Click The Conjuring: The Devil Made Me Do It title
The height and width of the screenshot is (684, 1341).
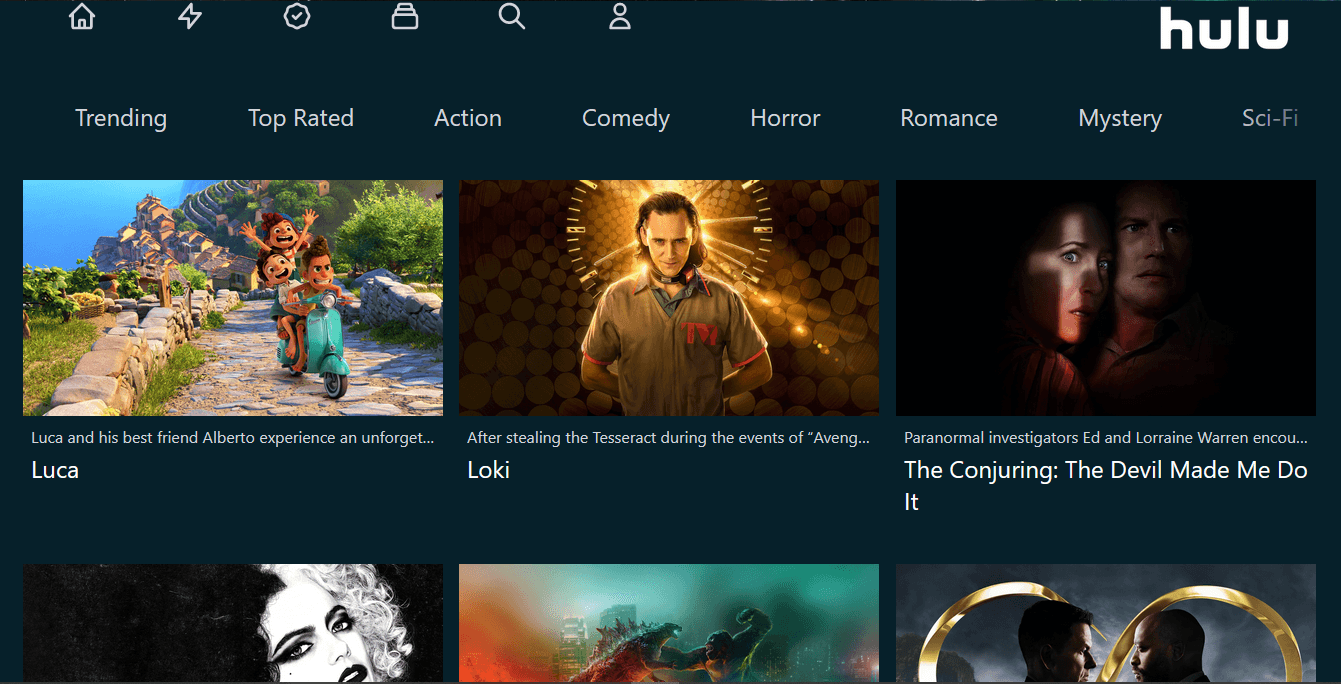(x=1106, y=486)
